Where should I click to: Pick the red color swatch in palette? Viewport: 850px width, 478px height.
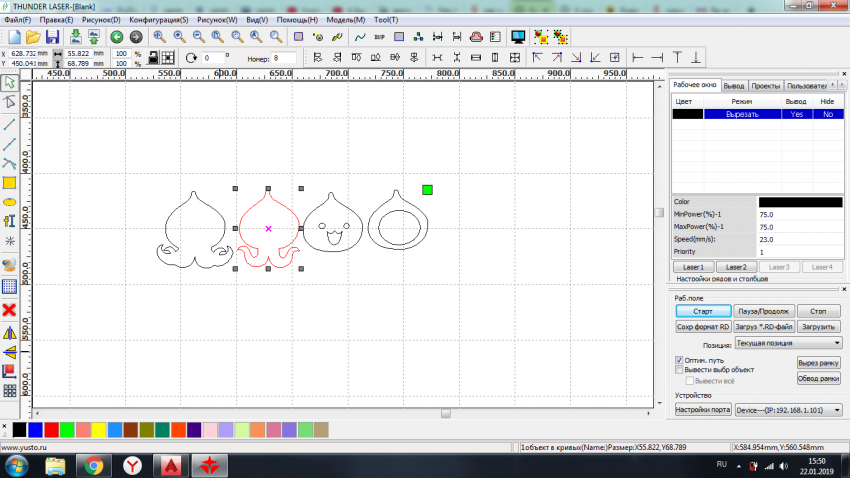tap(51, 429)
